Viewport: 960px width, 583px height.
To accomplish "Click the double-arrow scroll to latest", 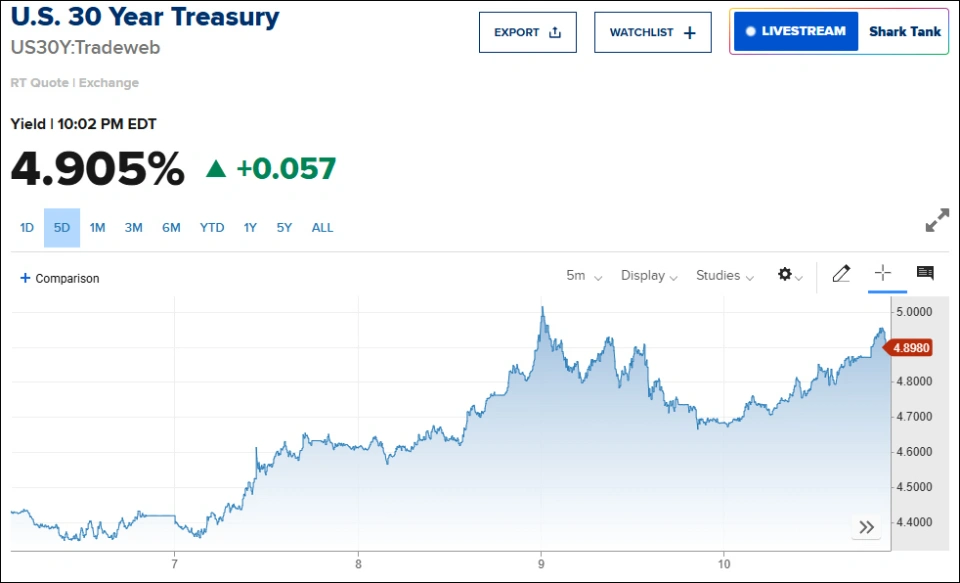I will (866, 527).
